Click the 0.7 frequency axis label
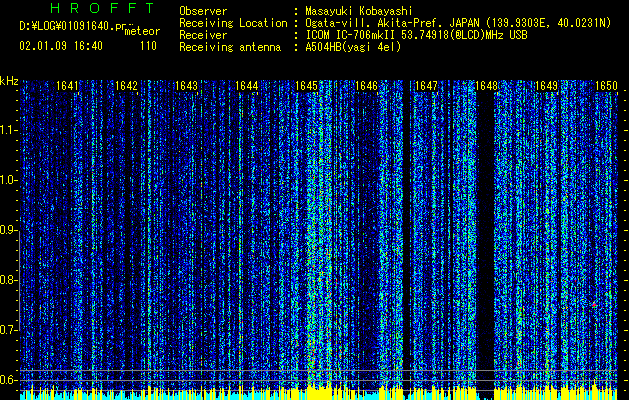The image size is (629, 400). (8, 330)
